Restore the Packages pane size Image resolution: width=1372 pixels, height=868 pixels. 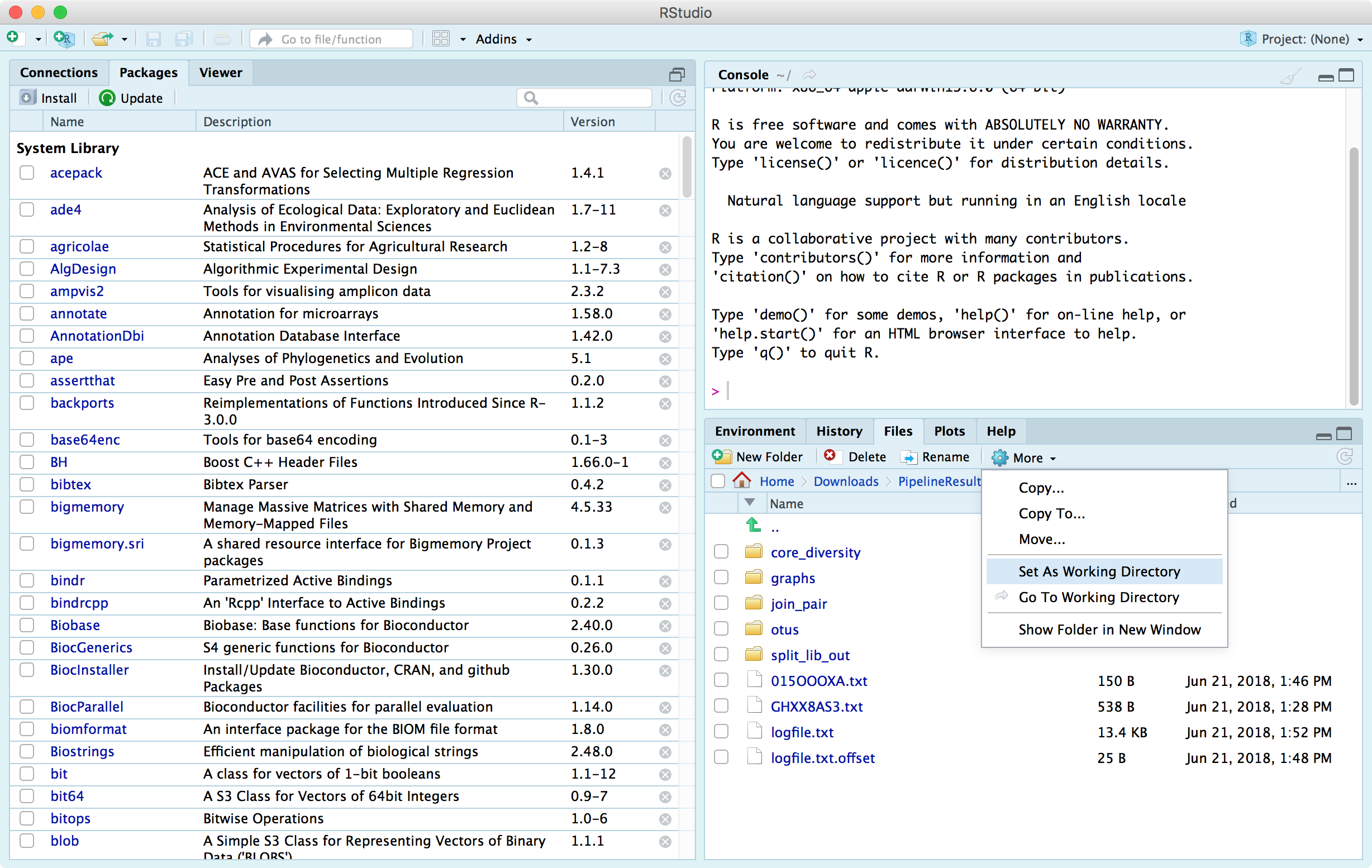coord(677,74)
